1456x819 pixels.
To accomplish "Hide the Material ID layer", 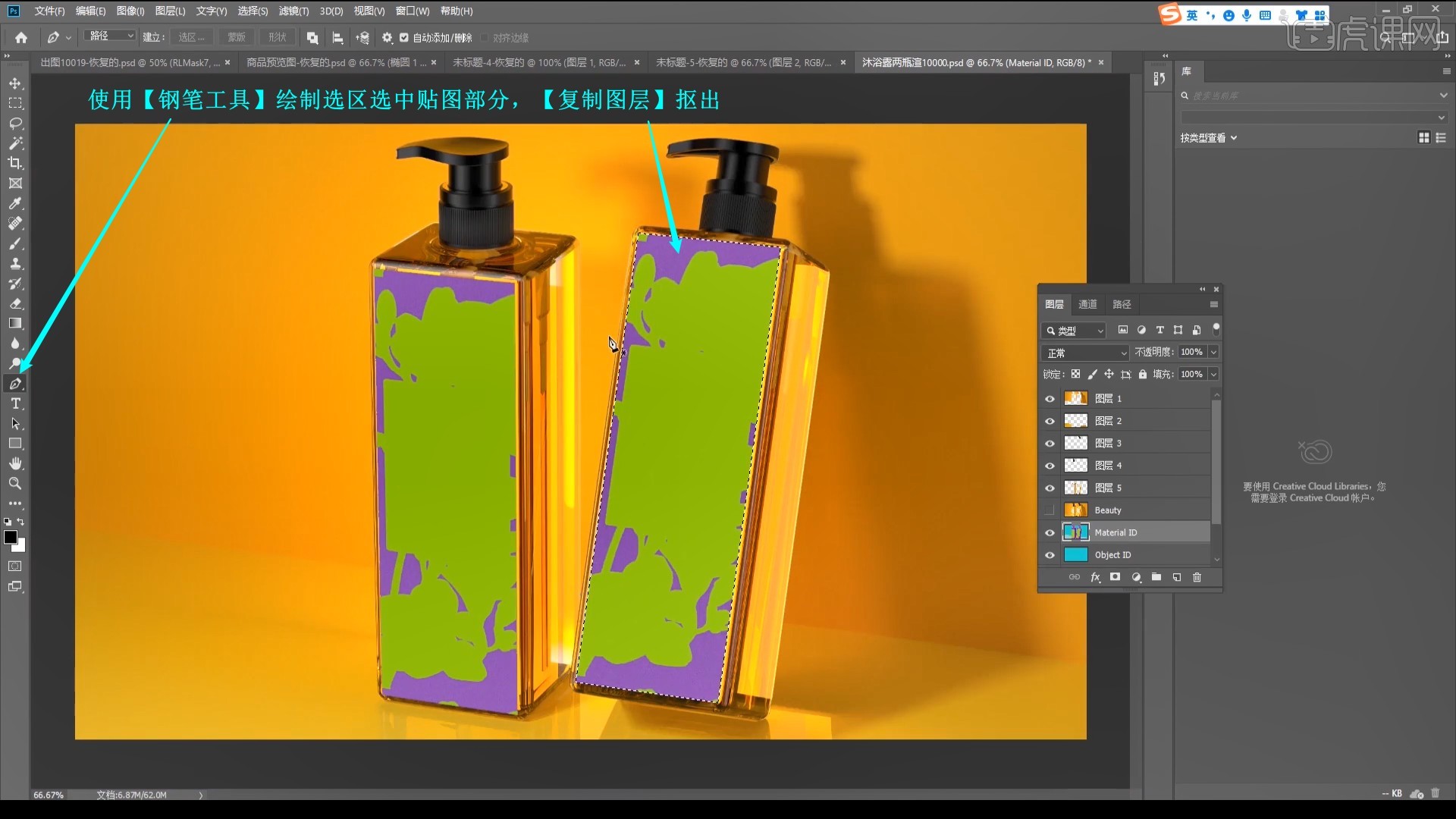I will tap(1050, 532).
